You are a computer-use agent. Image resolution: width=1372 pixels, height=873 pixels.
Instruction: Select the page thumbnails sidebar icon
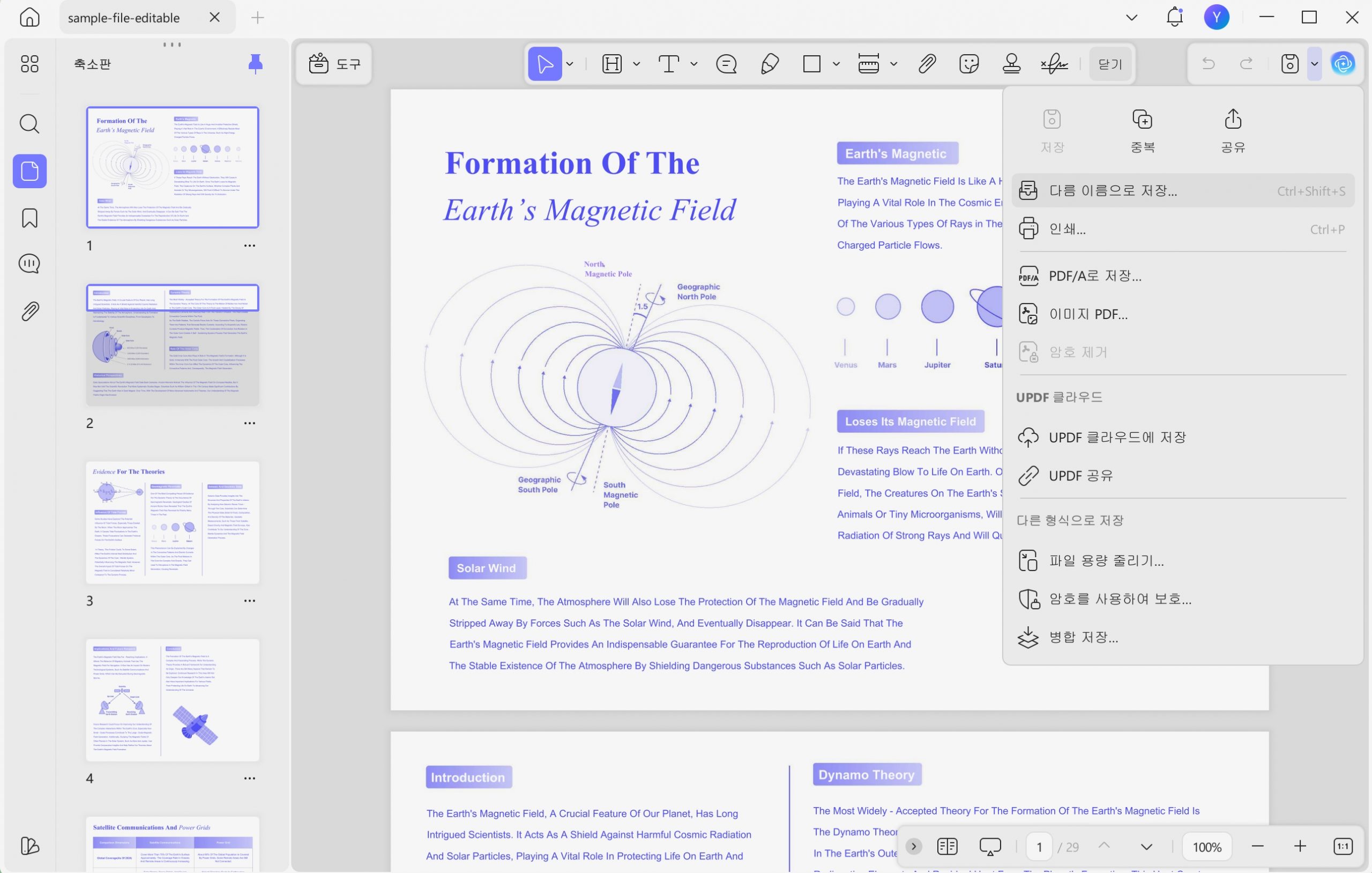pos(29,171)
